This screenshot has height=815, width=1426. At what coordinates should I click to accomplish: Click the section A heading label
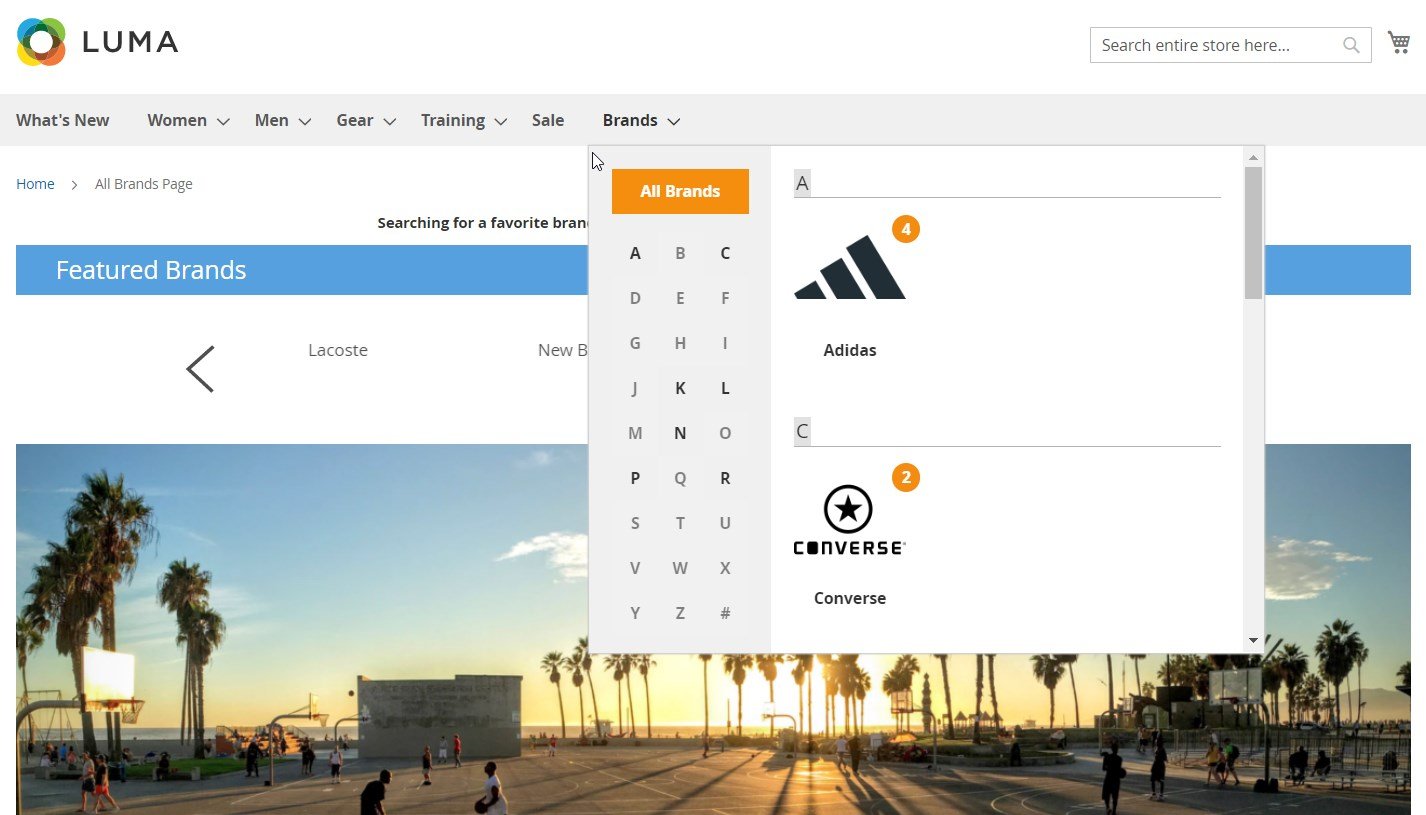tap(802, 183)
